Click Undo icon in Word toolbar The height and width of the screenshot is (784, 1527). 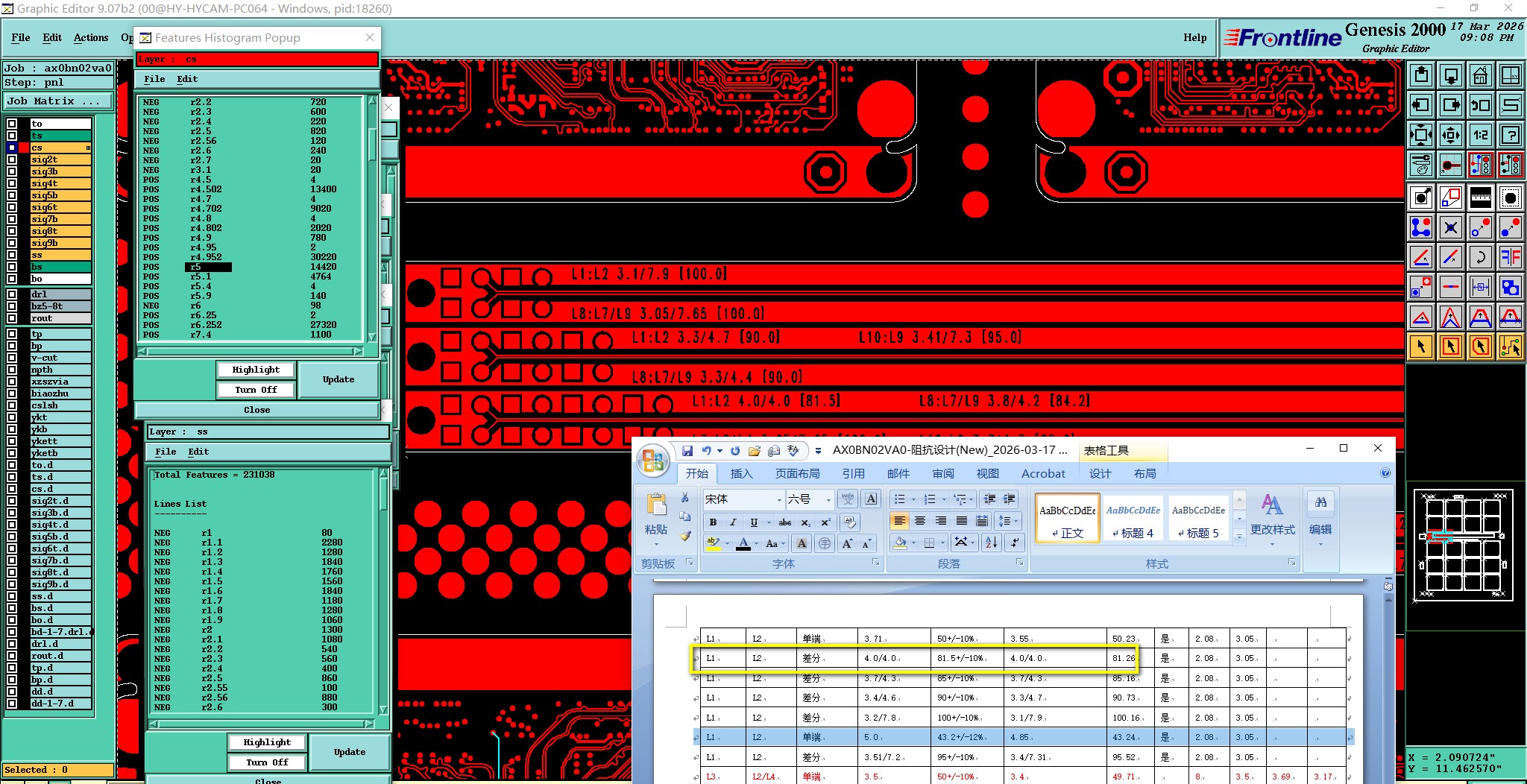point(706,451)
